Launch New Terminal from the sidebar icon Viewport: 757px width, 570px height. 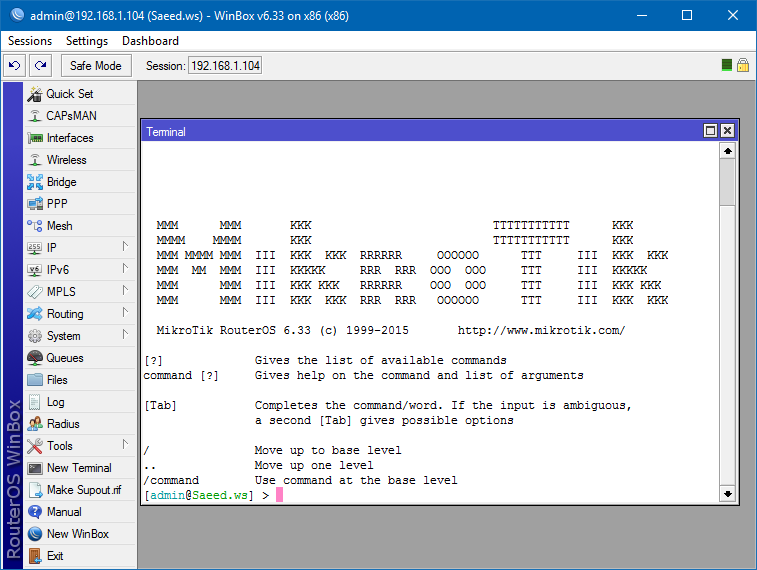click(35, 468)
